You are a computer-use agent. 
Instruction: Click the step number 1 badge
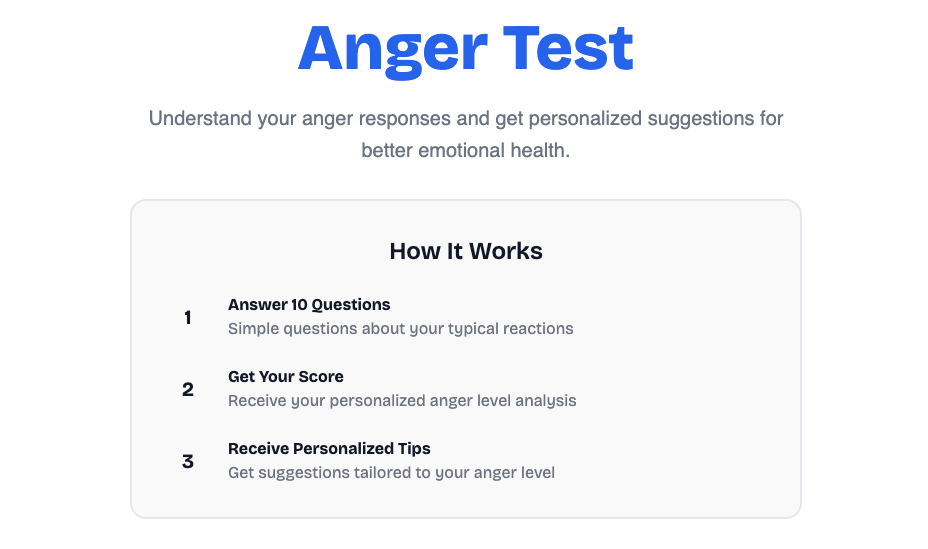click(x=187, y=317)
